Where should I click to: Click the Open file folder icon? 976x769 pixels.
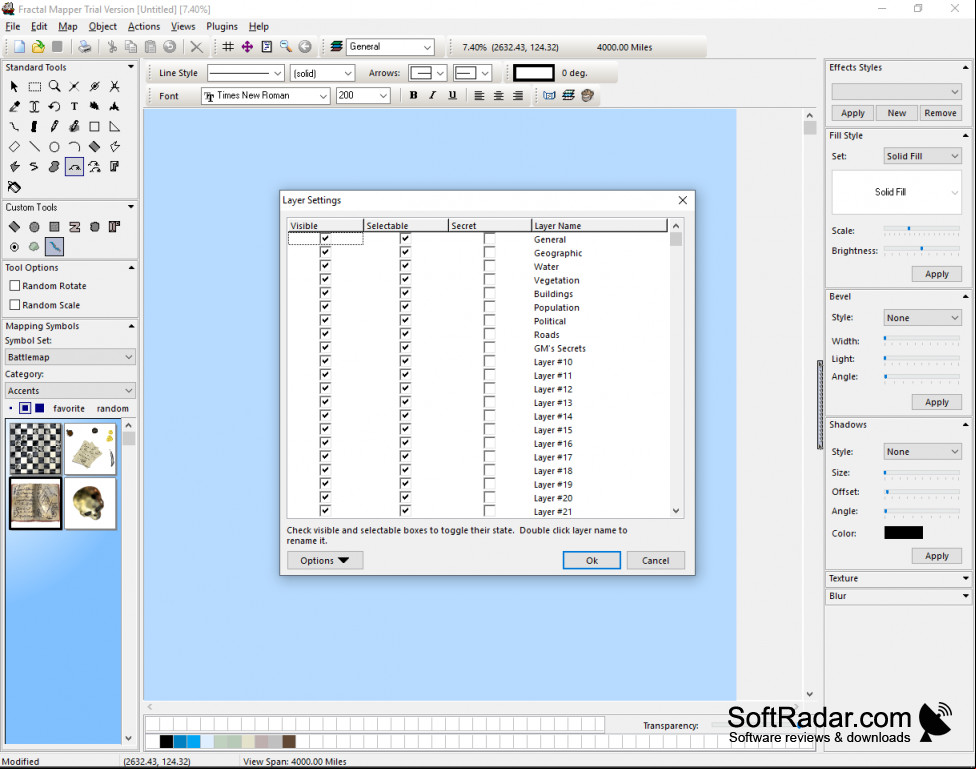(x=38, y=47)
